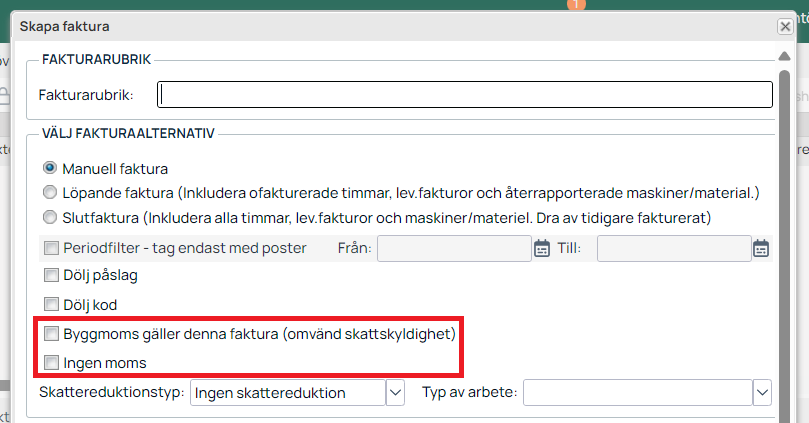This screenshot has height=423, width=809.
Task: Select the Löpande faktura option
Action: (x=50, y=192)
